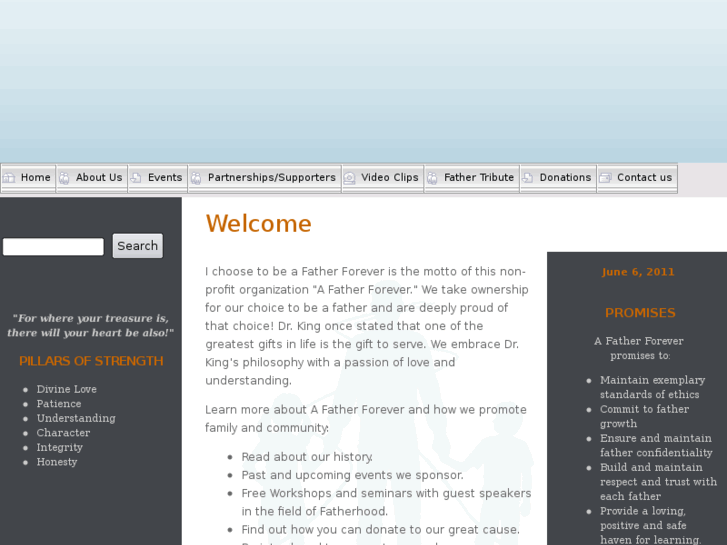The height and width of the screenshot is (545, 727).
Task: Click 'A Father Forever promises to:' text
Action: [639, 348]
